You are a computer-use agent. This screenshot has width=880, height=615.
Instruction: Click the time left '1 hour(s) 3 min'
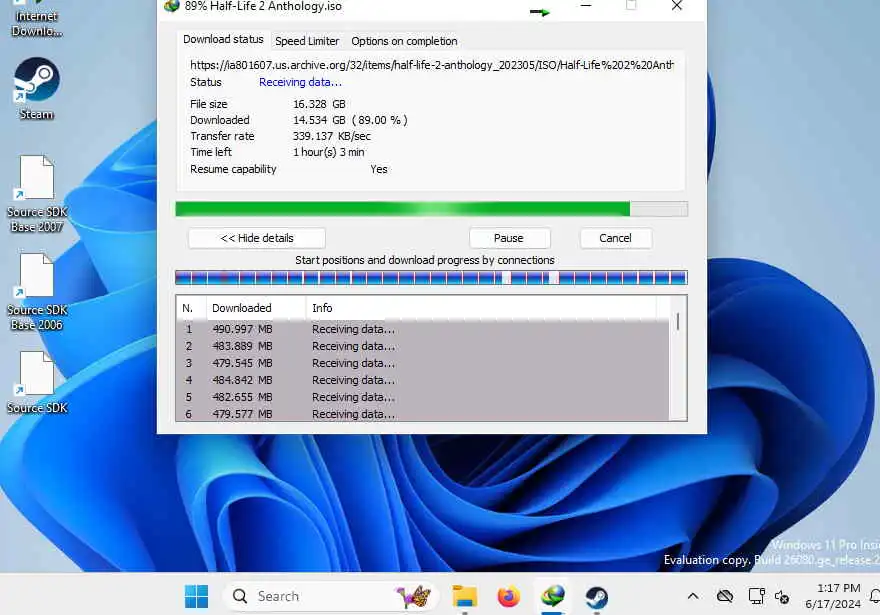point(328,152)
